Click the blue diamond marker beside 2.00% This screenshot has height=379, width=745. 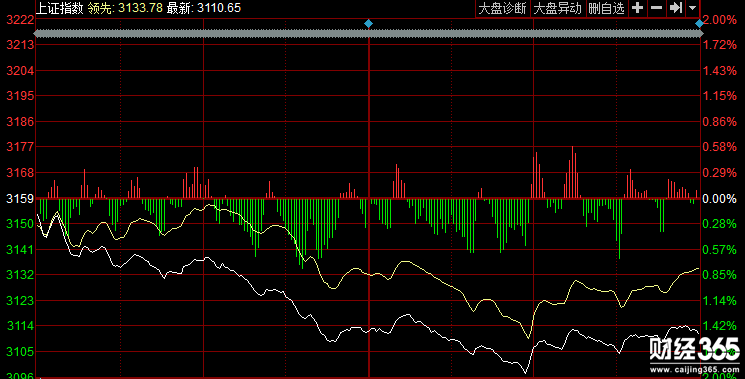[x=699, y=23]
